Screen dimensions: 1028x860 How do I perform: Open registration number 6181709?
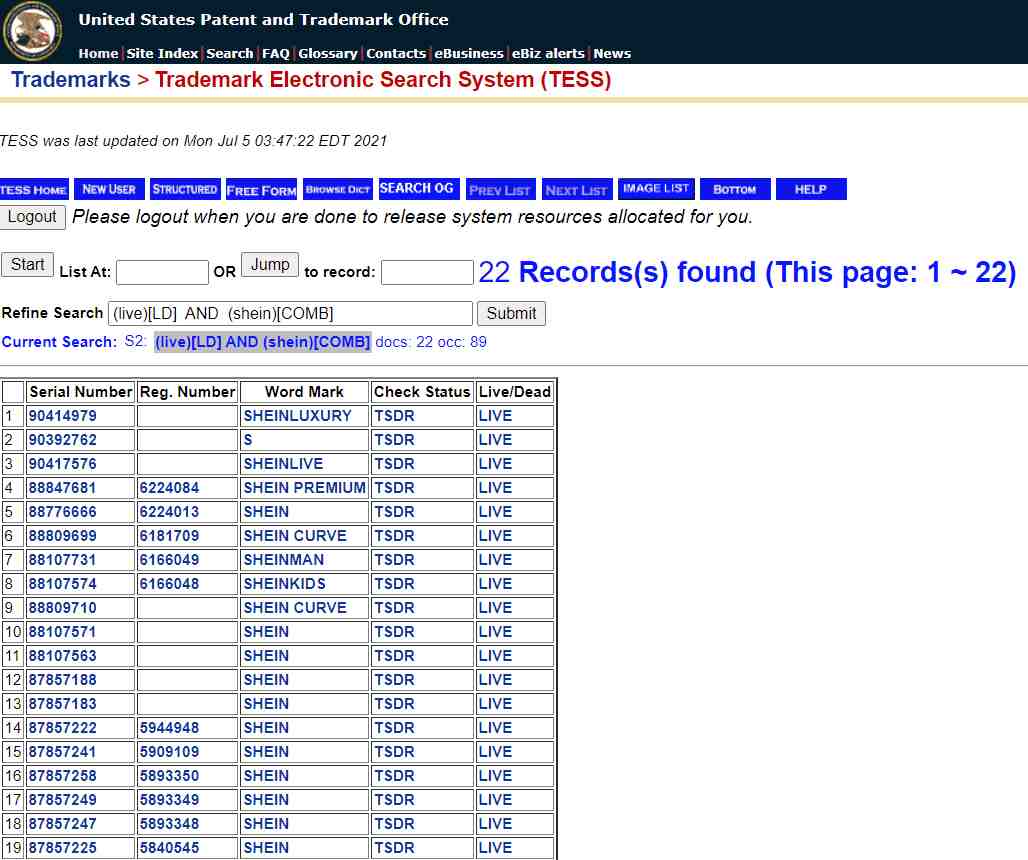click(x=169, y=536)
